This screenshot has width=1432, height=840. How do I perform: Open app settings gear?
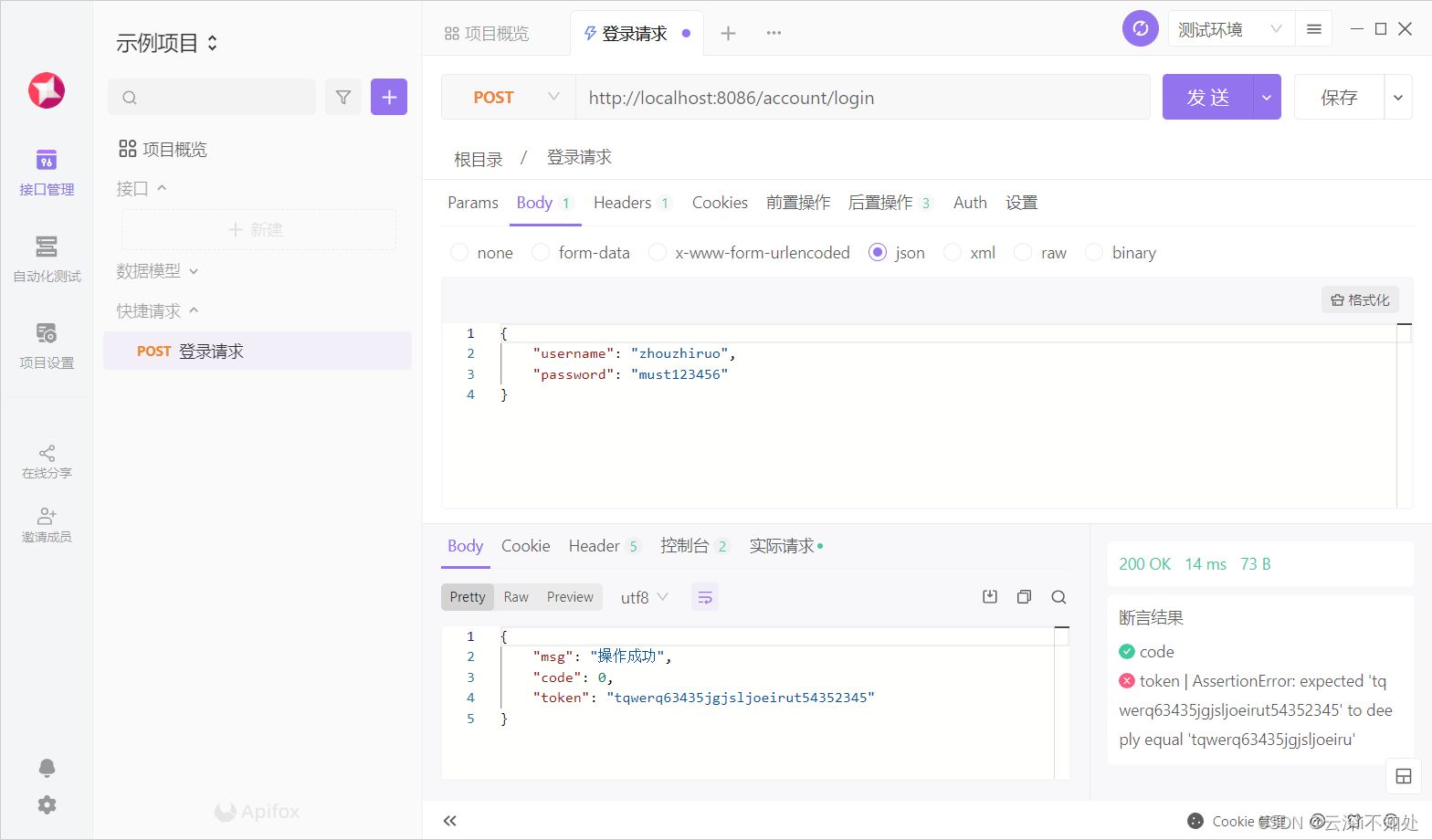[x=47, y=804]
